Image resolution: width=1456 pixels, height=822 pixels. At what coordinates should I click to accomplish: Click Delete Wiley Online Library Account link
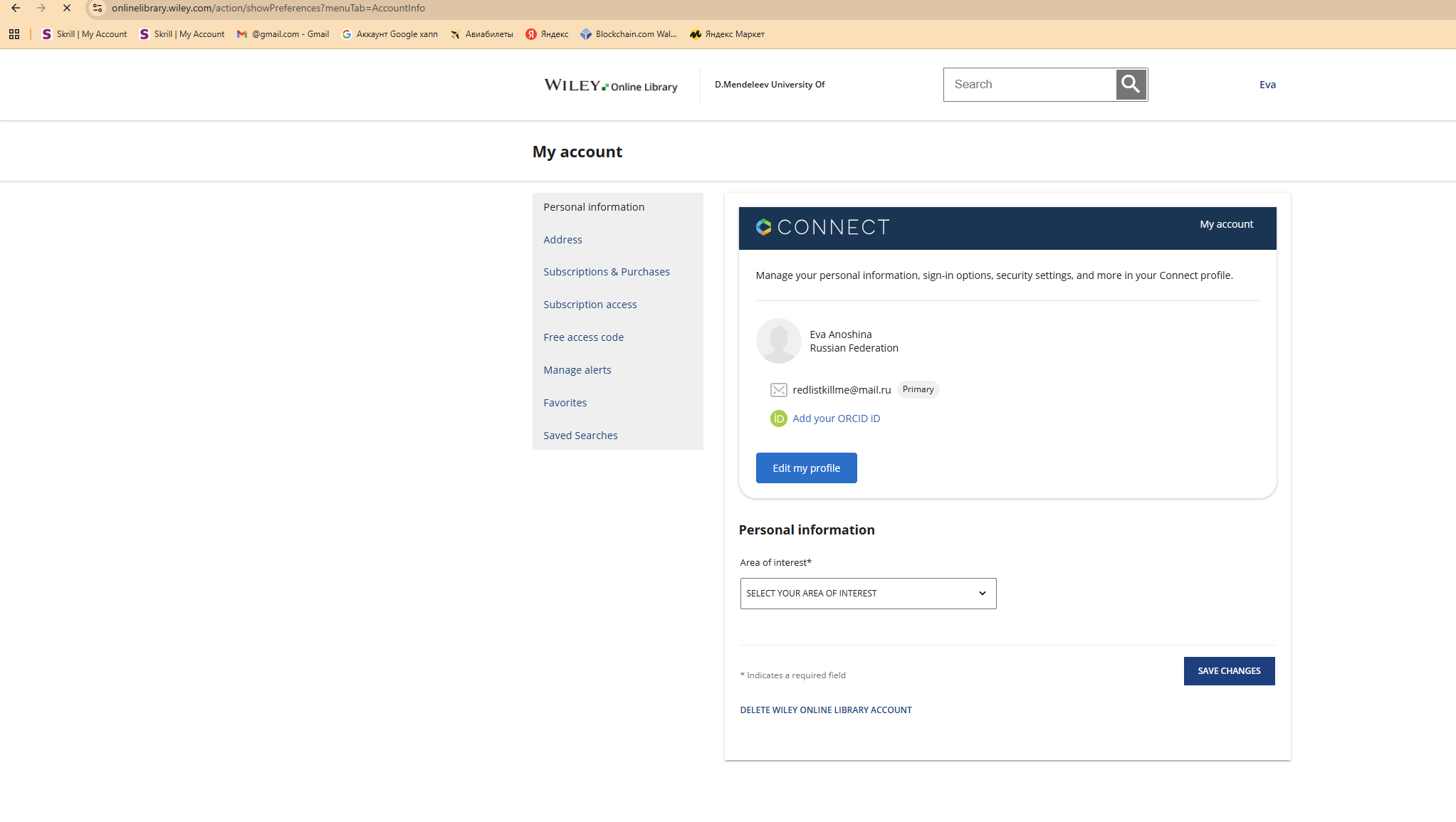826,710
